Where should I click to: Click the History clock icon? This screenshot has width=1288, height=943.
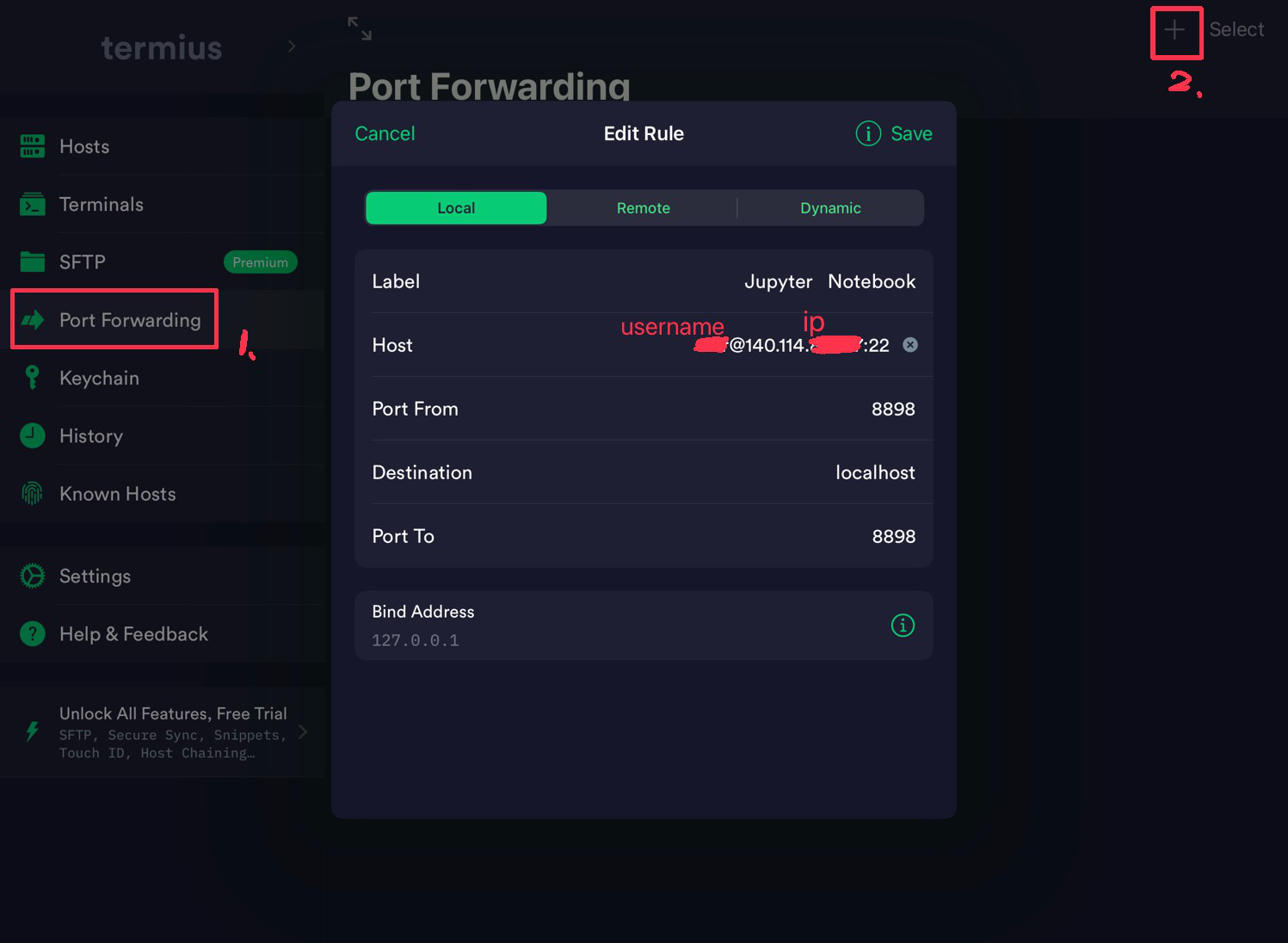tap(33, 435)
